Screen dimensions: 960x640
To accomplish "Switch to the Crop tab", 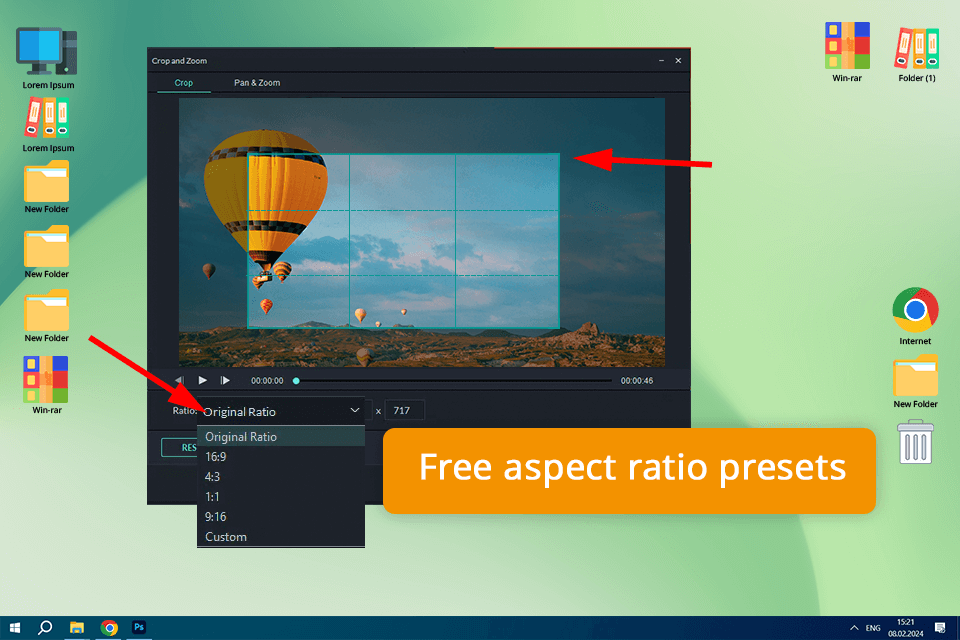I will point(184,83).
